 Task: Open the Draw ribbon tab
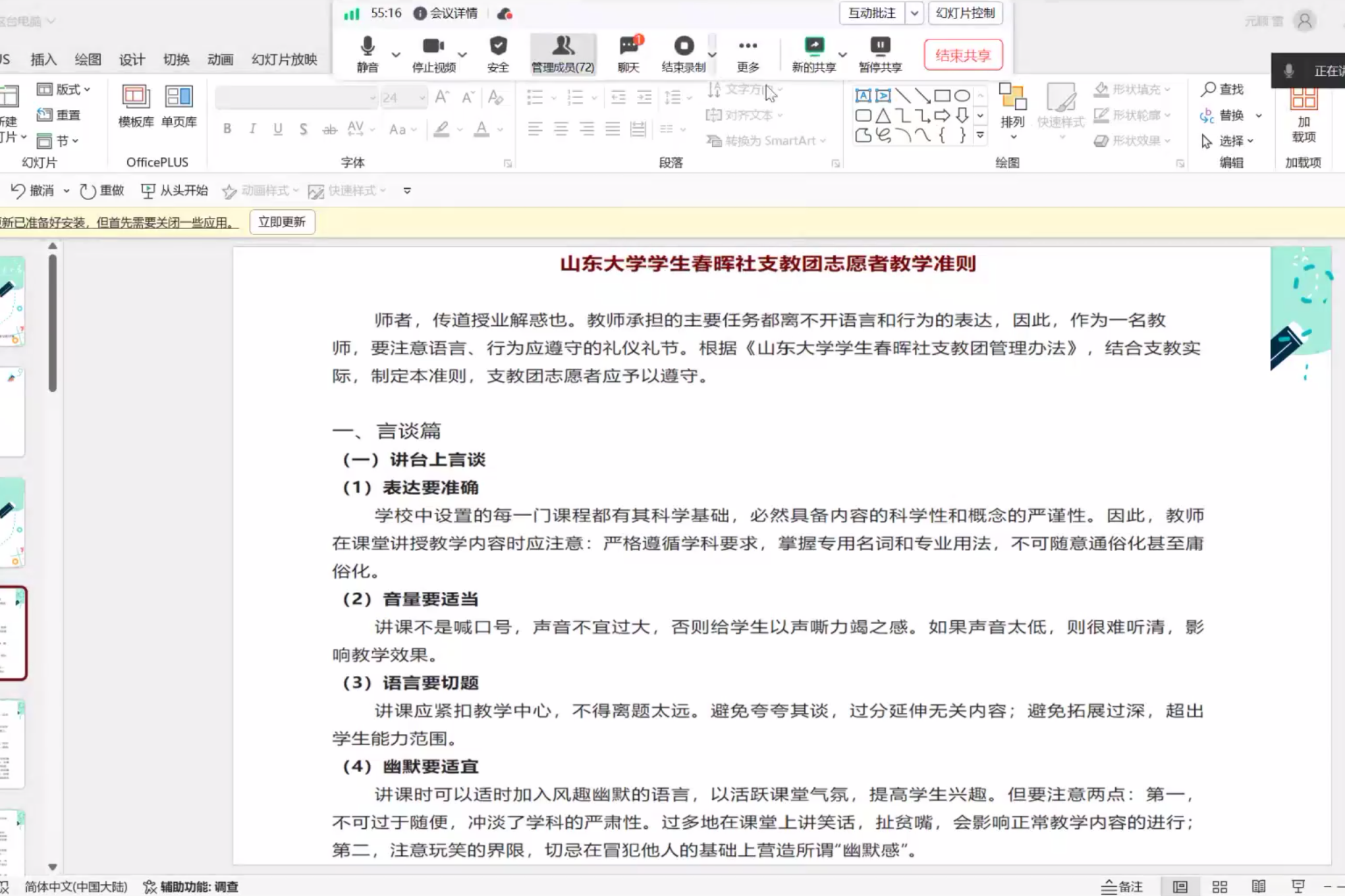pyautogui.click(x=88, y=59)
